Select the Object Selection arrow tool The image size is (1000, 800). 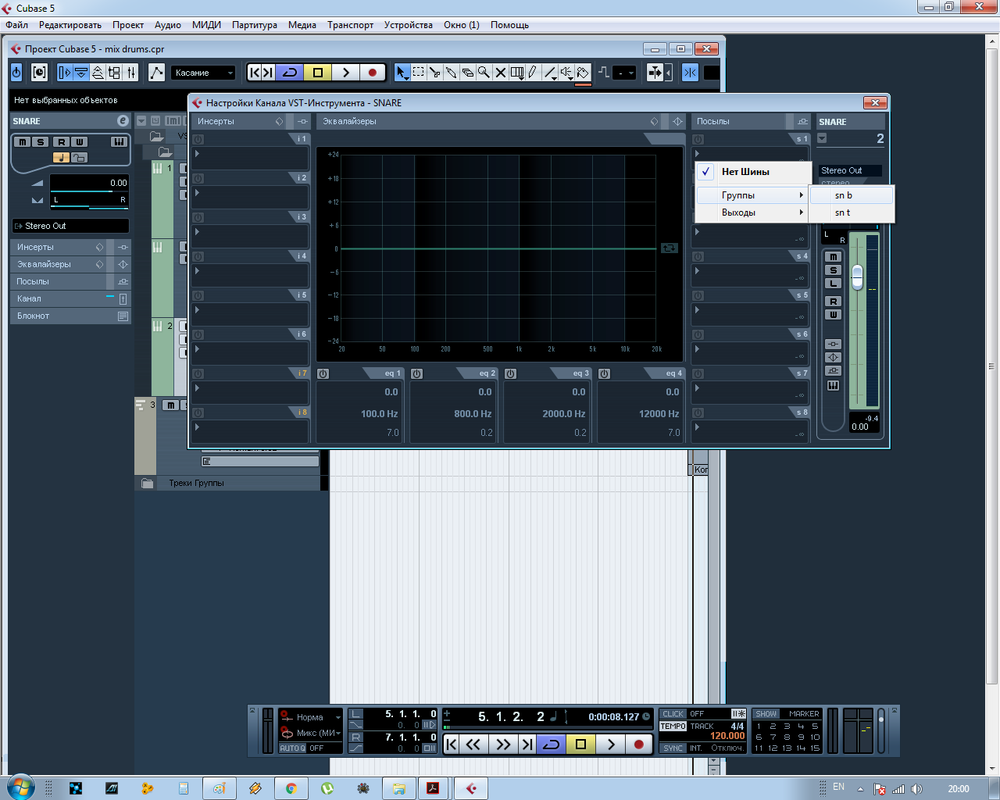pos(401,73)
